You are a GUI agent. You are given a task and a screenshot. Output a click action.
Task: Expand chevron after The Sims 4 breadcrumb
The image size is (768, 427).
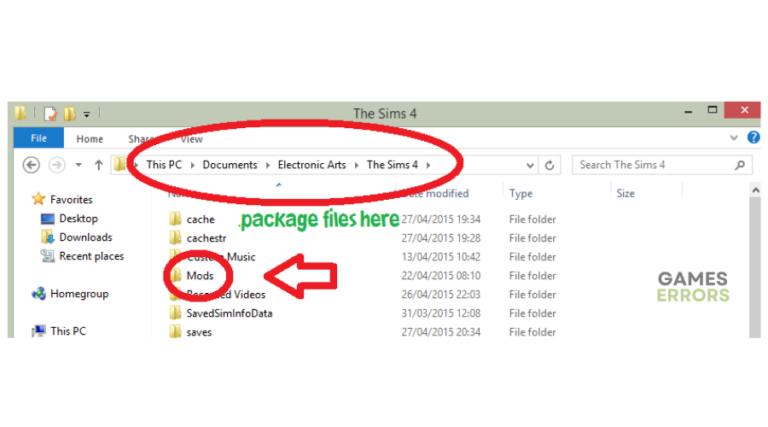tap(429, 166)
